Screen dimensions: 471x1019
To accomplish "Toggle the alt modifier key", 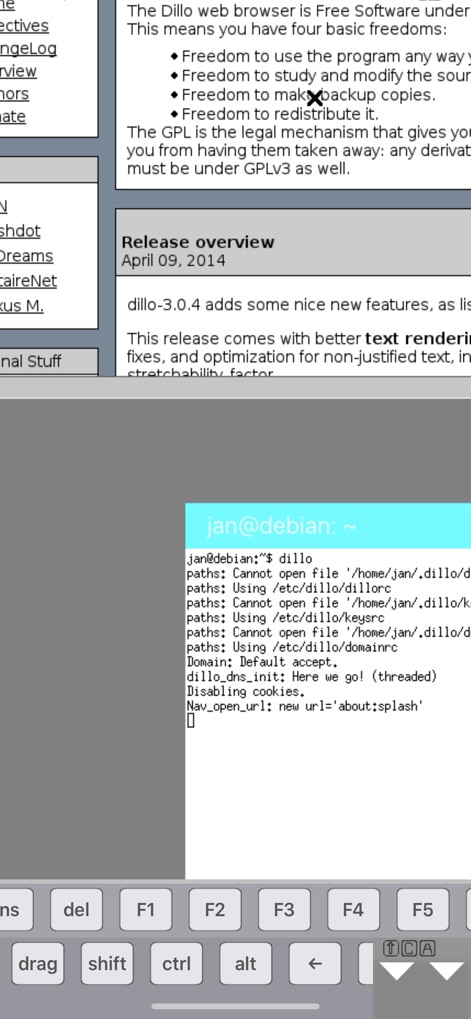I will pos(246,963).
